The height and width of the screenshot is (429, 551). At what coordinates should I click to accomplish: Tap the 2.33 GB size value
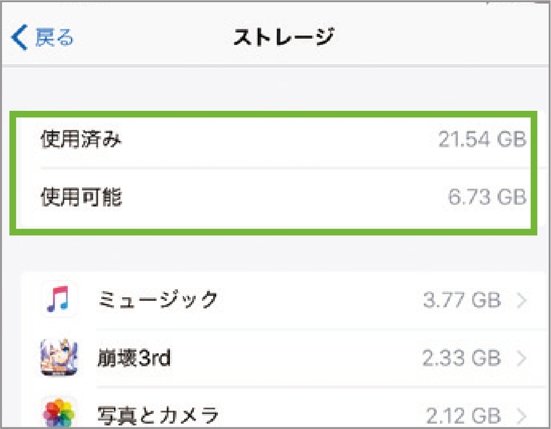coord(462,358)
